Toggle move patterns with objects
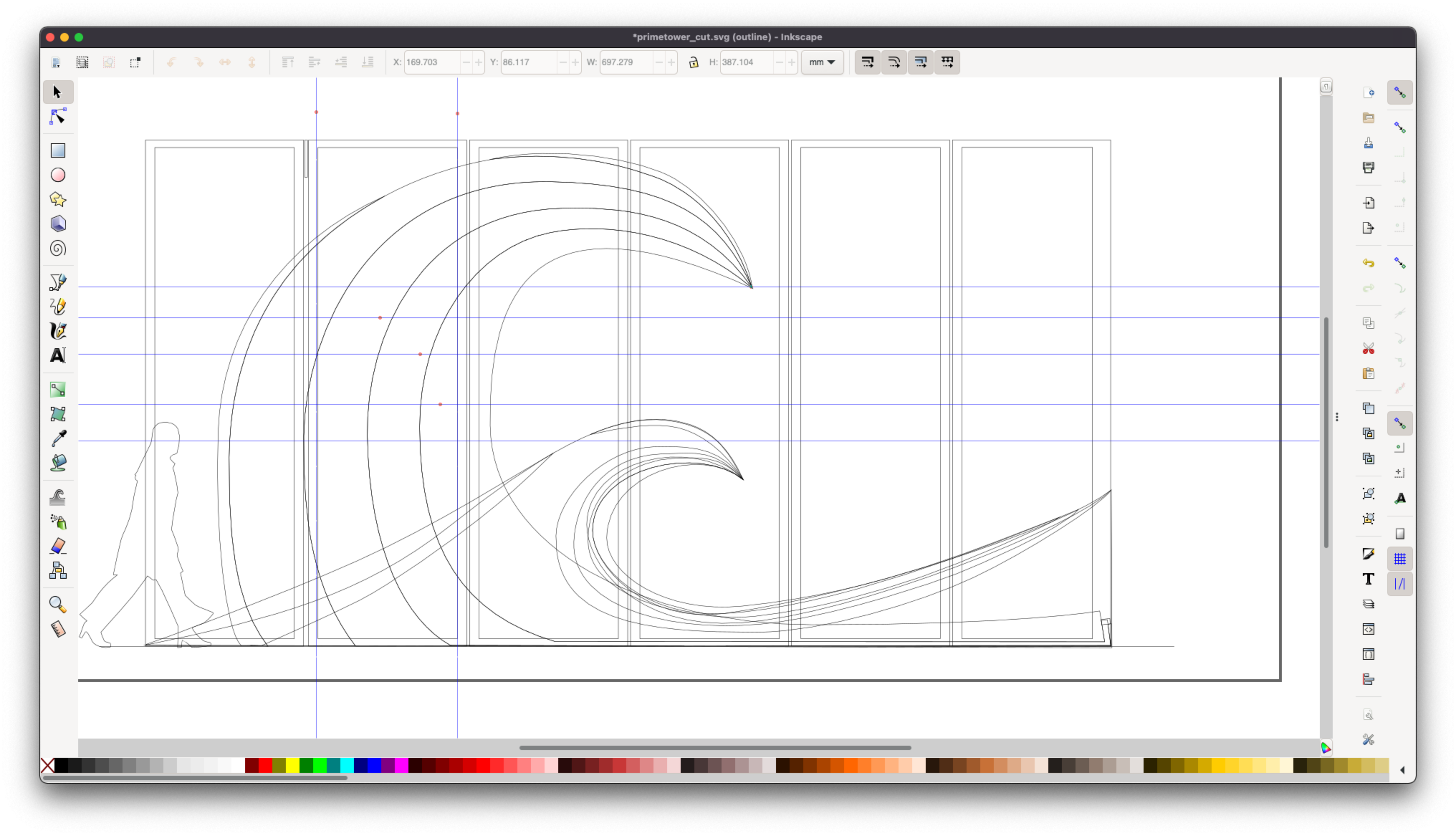Screen dimensions: 1456x836 (947, 62)
